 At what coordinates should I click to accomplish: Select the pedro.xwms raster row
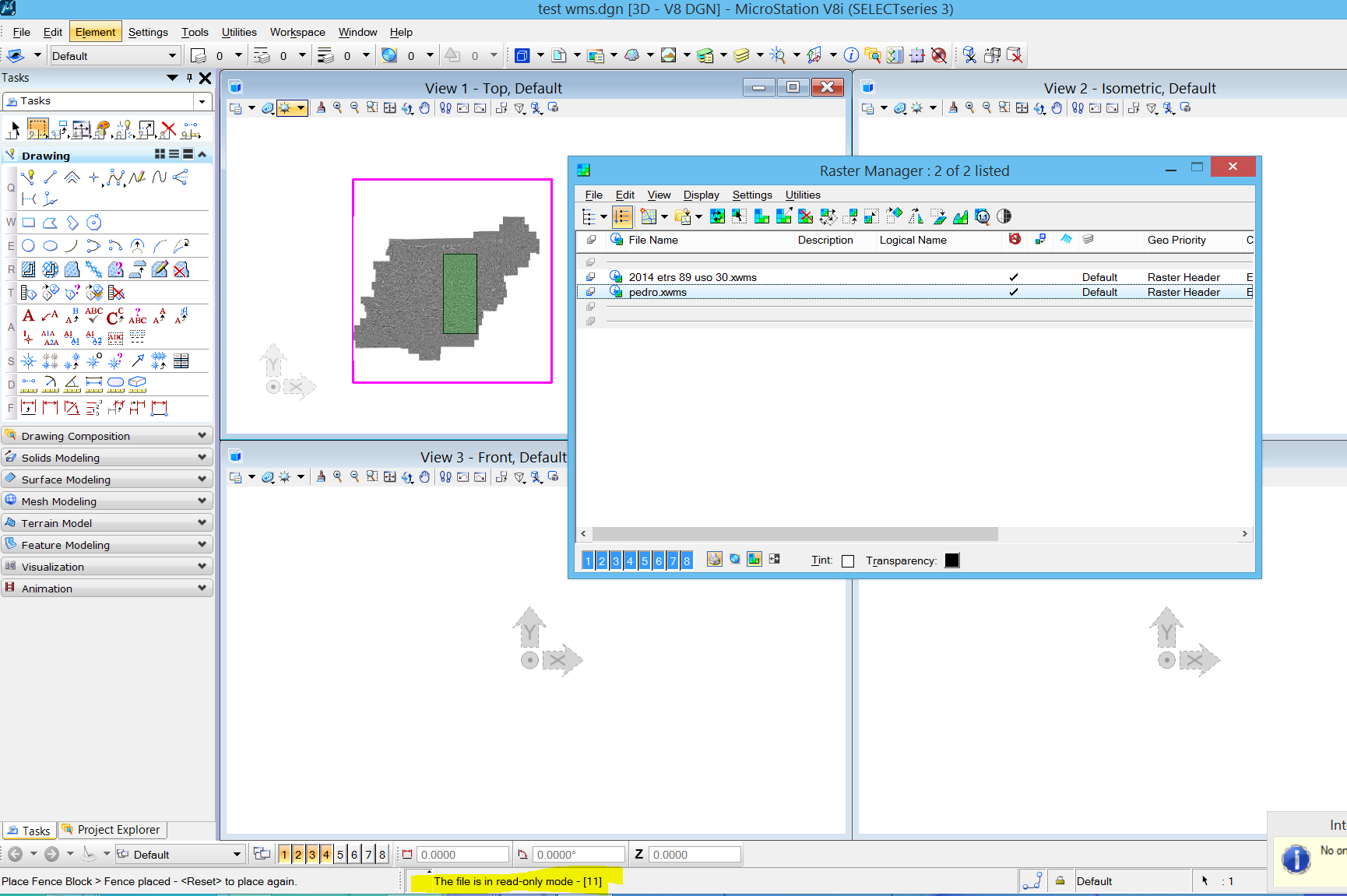(915, 292)
